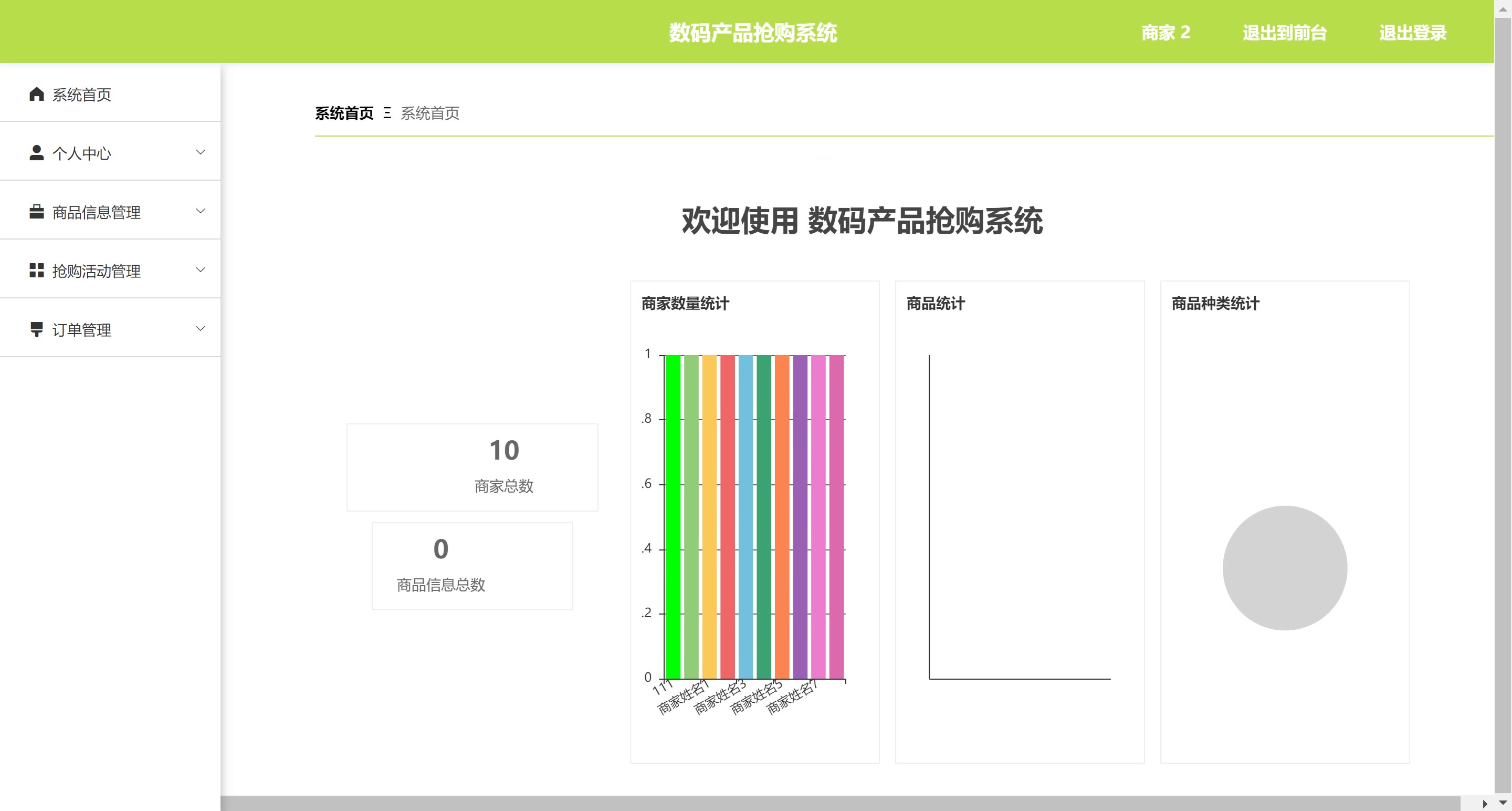Click the gray pie circle in 商品种类统计
The image size is (1512, 811).
1284,568
